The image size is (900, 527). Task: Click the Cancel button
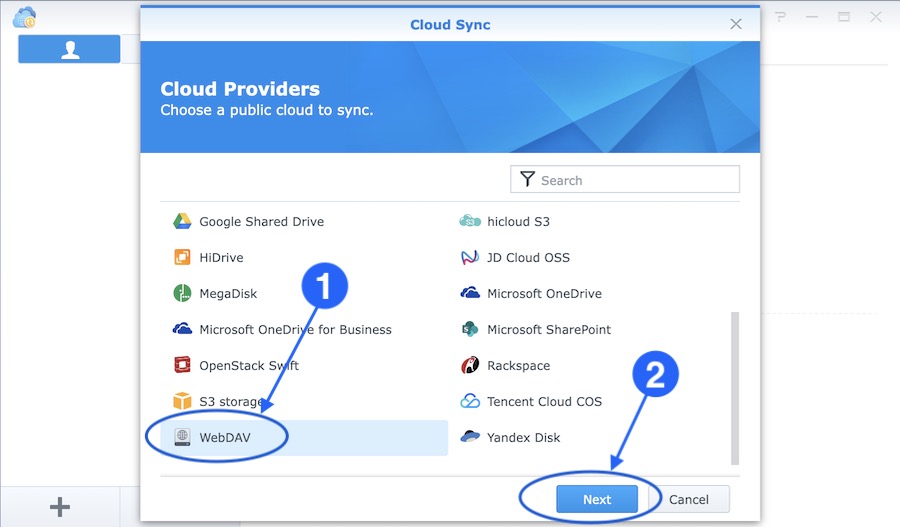click(x=689, y=499)
